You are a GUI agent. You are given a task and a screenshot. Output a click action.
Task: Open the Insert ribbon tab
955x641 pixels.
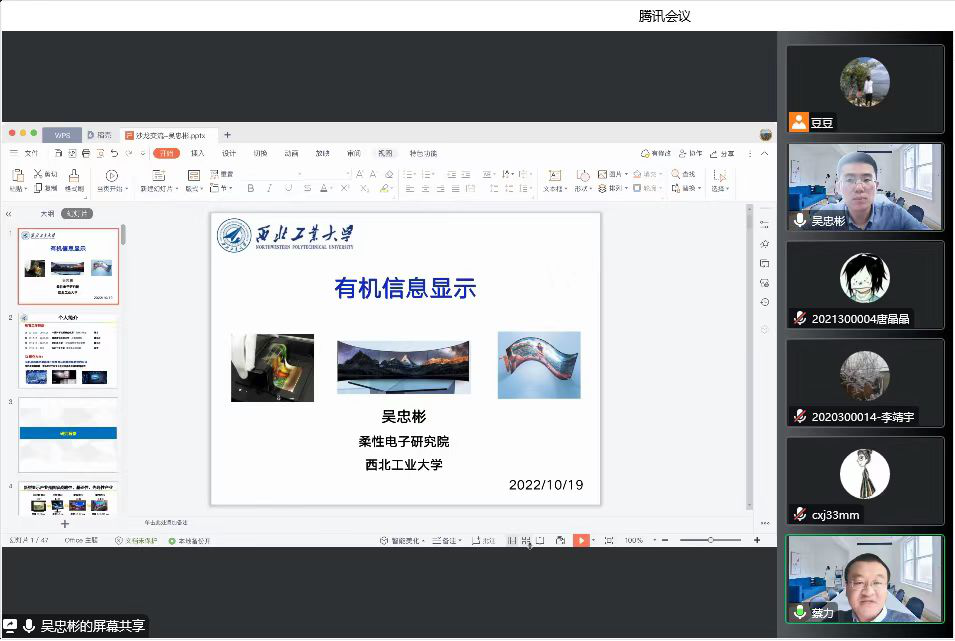[x=198, y=153]
